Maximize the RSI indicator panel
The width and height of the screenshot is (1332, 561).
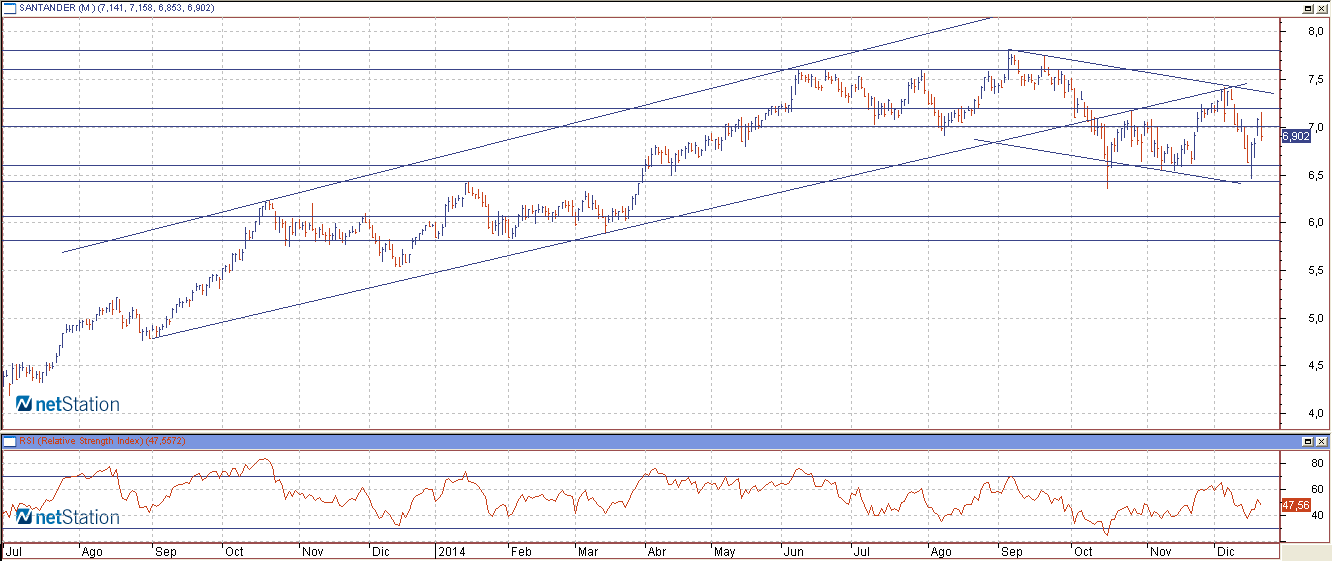[x=1307, y=441]
